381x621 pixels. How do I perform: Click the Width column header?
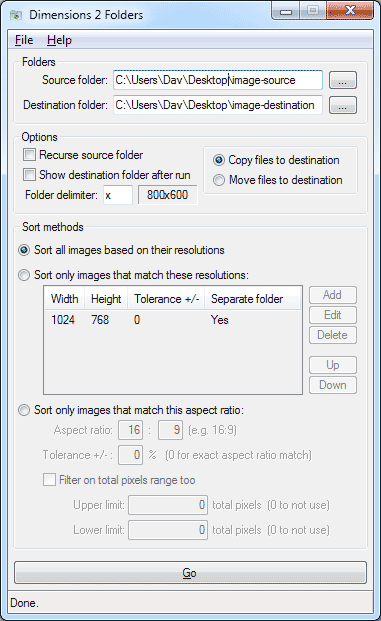tap(65, 299)
